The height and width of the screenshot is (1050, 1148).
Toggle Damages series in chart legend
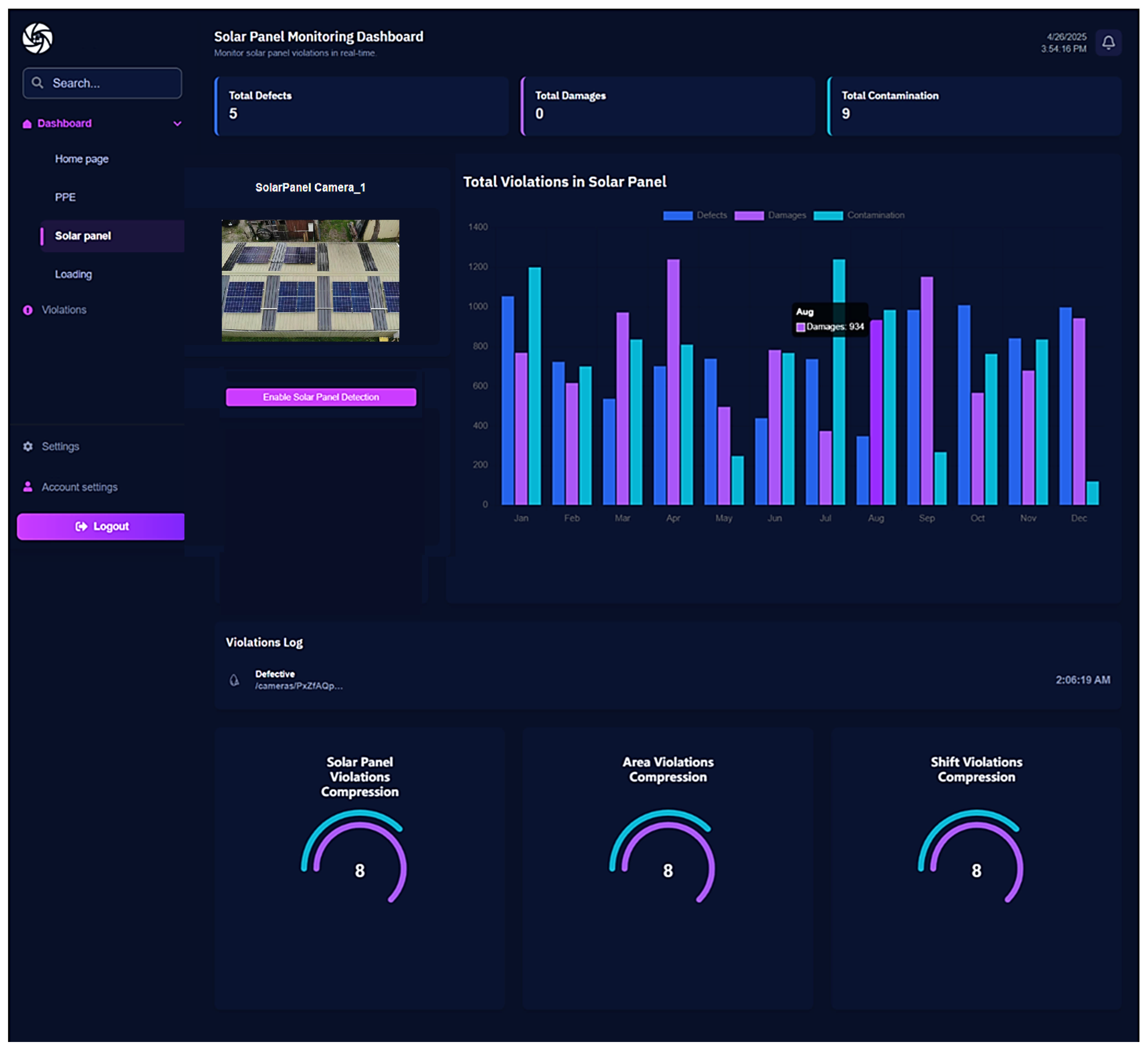(770, 215)
